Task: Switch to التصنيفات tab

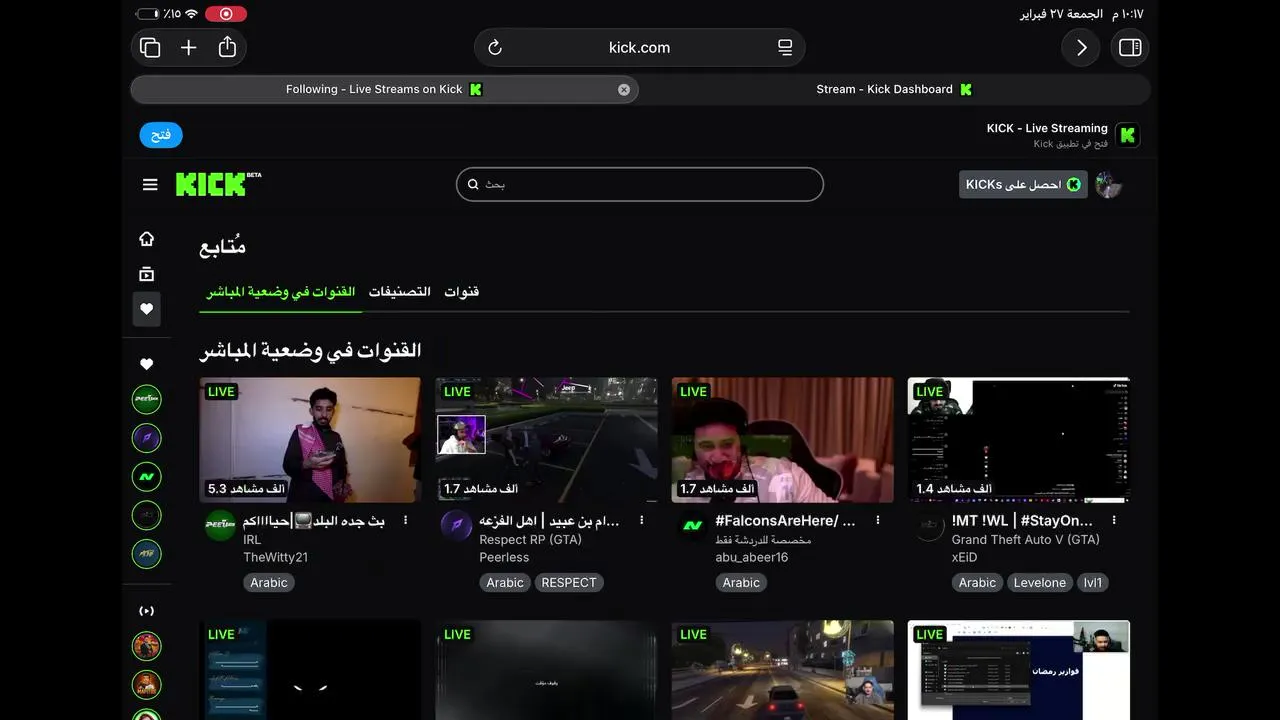Action: click(399, 292)
